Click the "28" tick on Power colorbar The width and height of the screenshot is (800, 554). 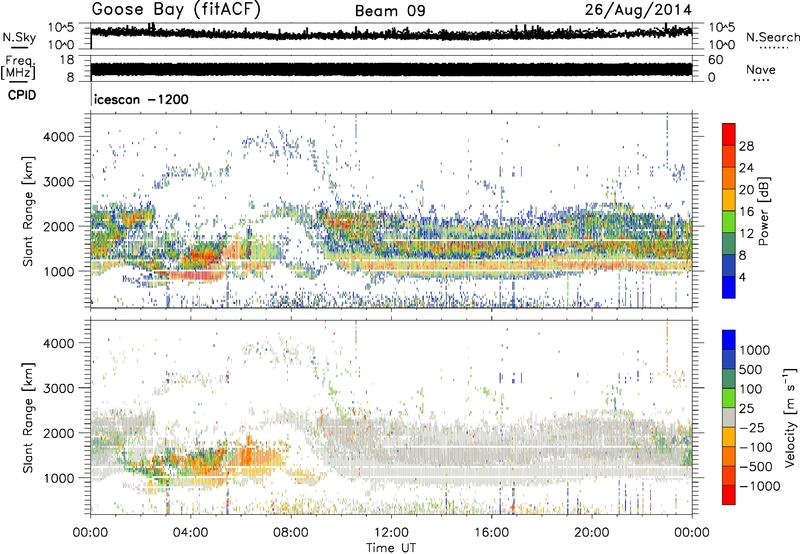click(746, 146)
